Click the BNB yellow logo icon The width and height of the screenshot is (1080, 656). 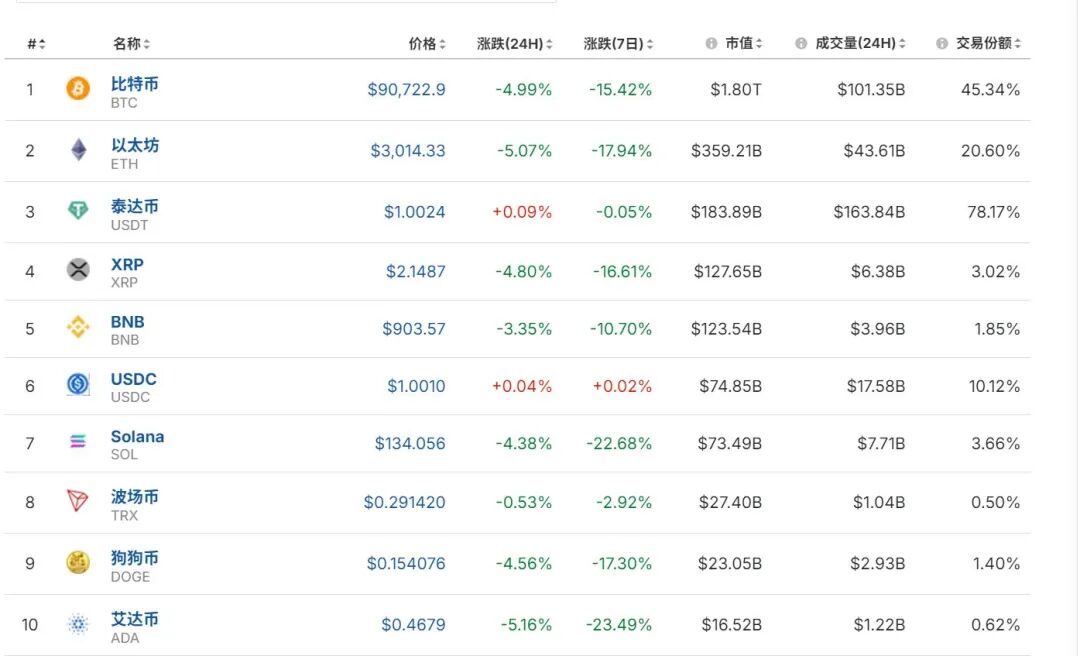[x=78, y=328]
